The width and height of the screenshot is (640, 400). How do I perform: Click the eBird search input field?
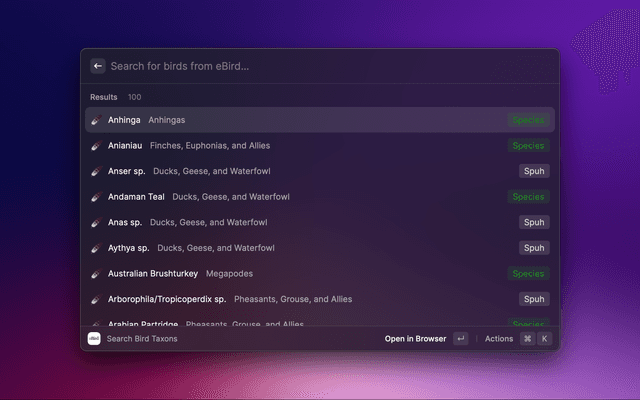click(x=320, y=66)
